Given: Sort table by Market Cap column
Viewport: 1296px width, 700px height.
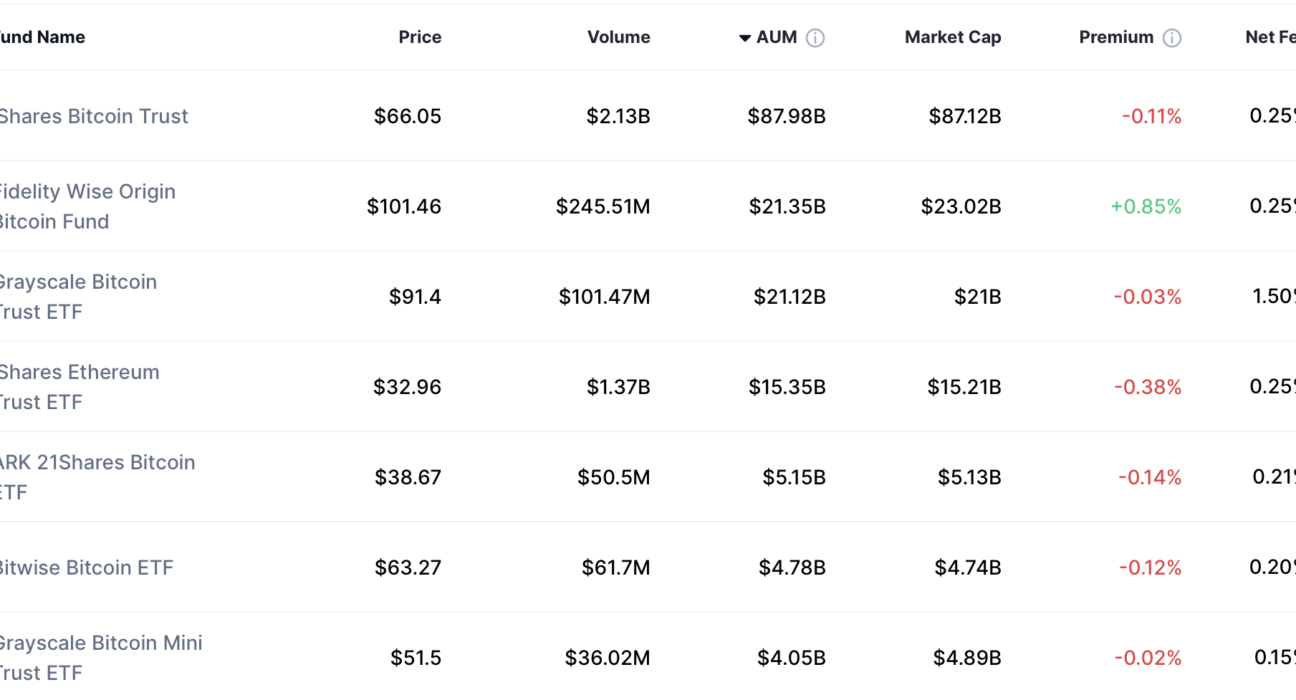Looking at the screenshot, I should click(953, 37).
